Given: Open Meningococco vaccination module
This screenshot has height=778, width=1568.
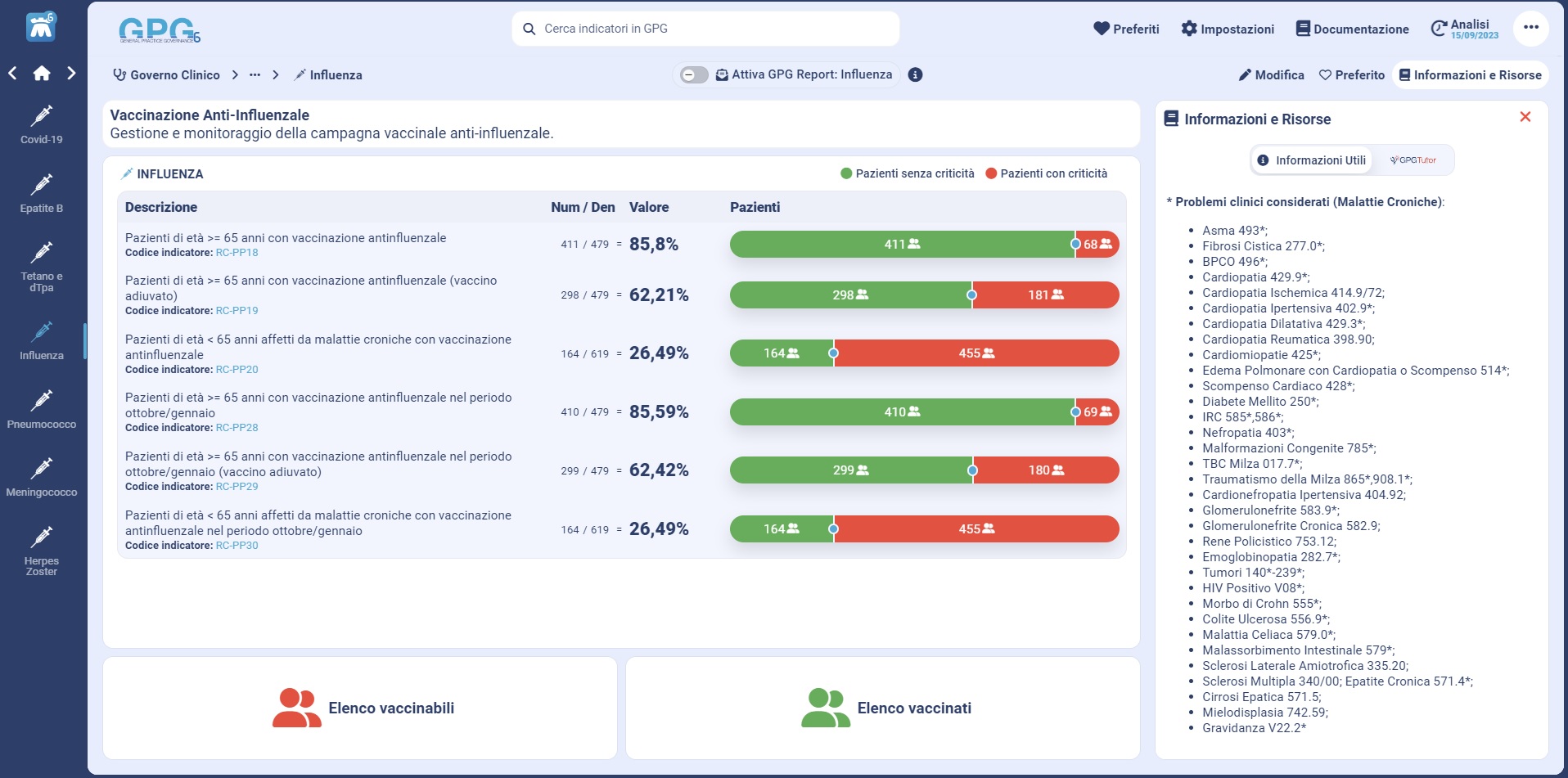Looking at the screenshot, I should (42, 478).
